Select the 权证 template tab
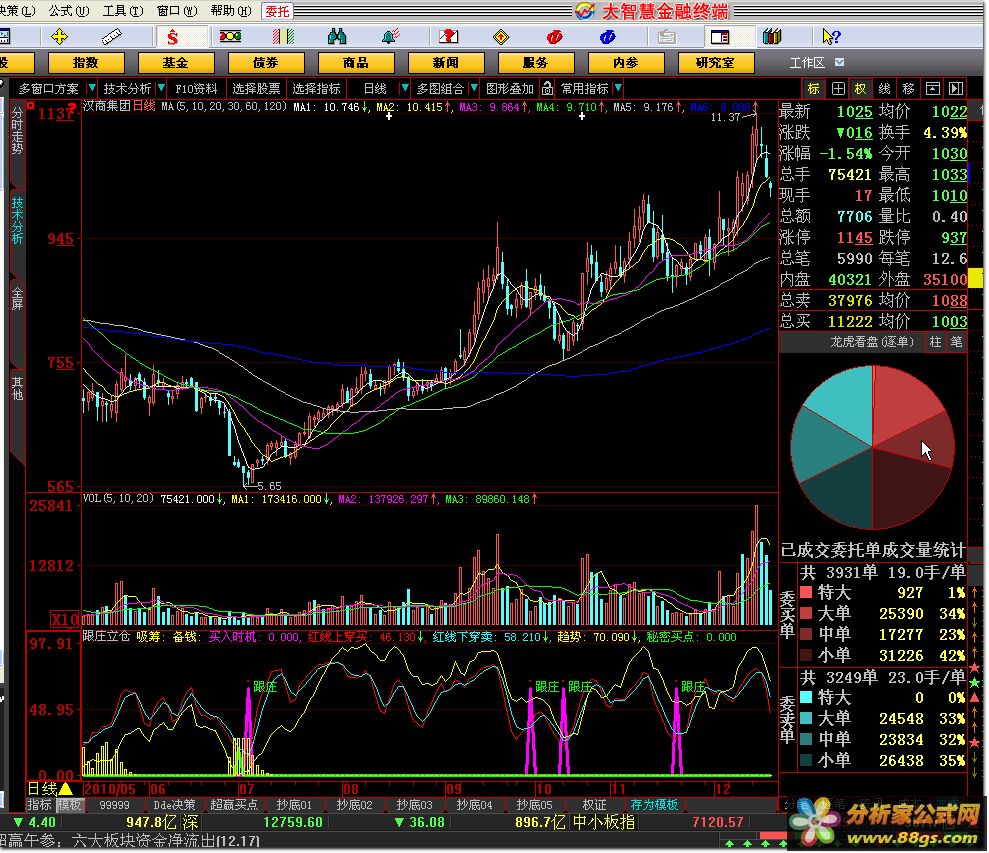 [594, 805]
